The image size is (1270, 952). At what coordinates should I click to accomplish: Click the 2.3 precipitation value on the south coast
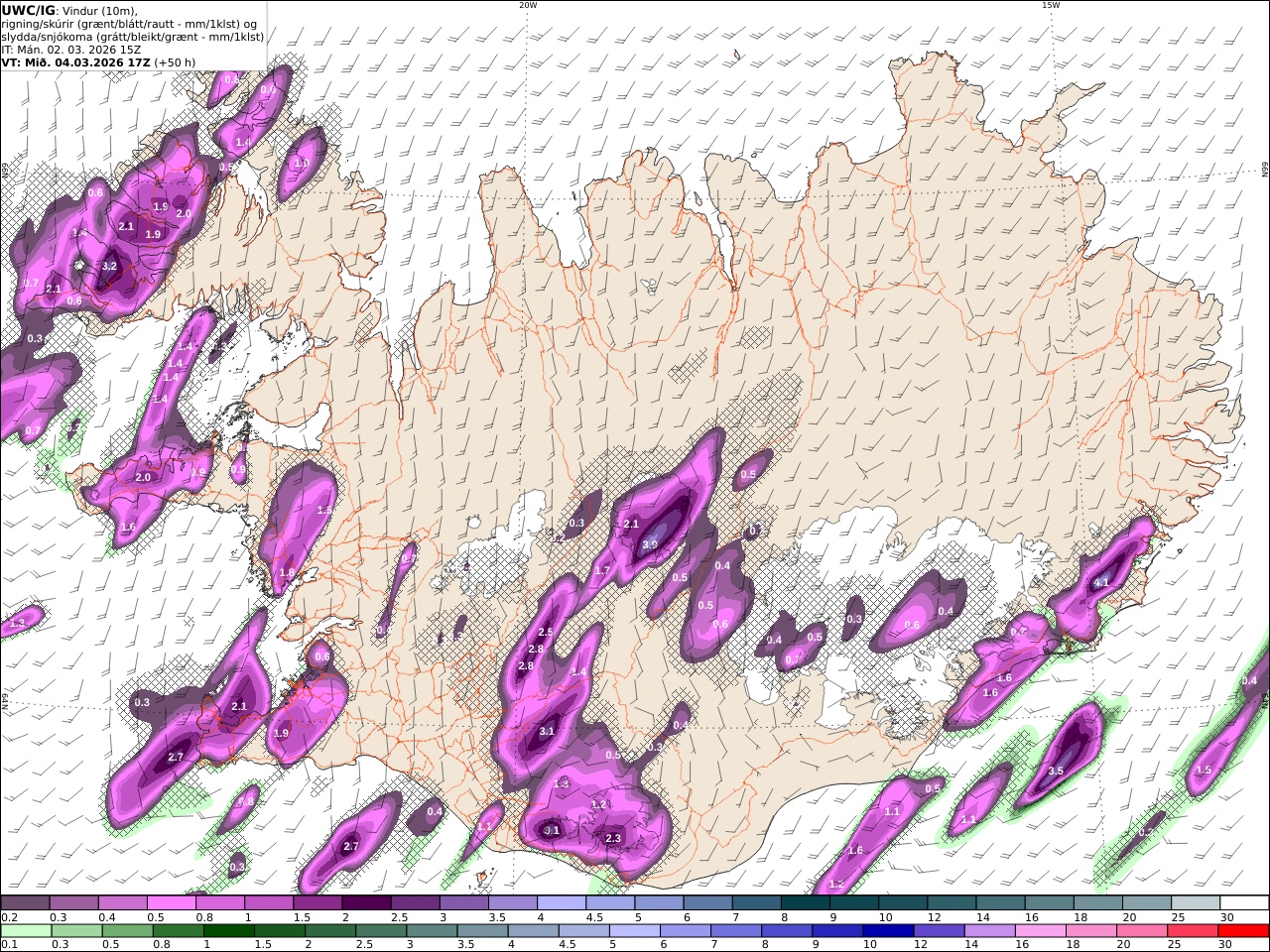click(613, 838)
